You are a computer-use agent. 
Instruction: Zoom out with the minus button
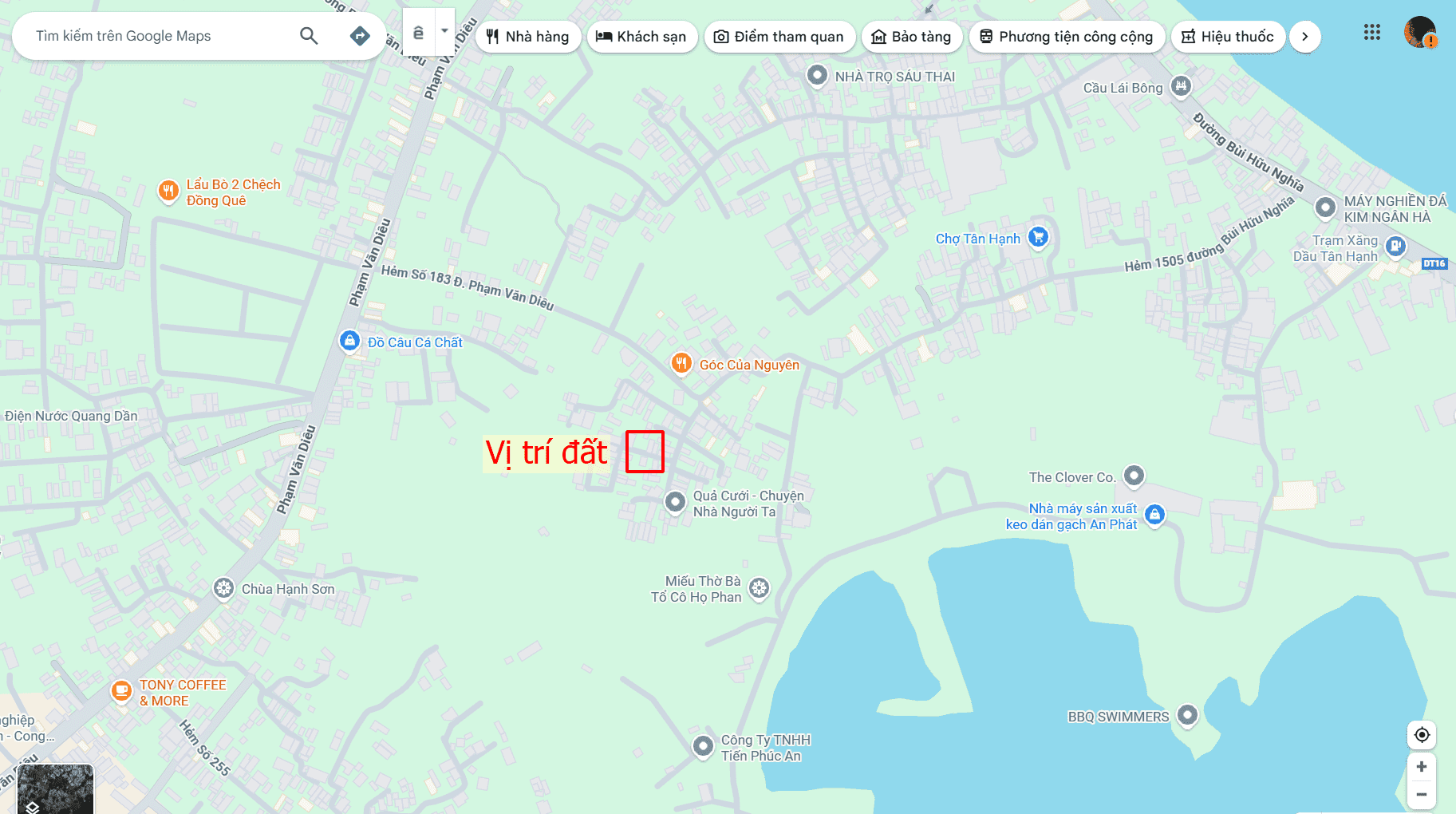(x=1422, y=795)
